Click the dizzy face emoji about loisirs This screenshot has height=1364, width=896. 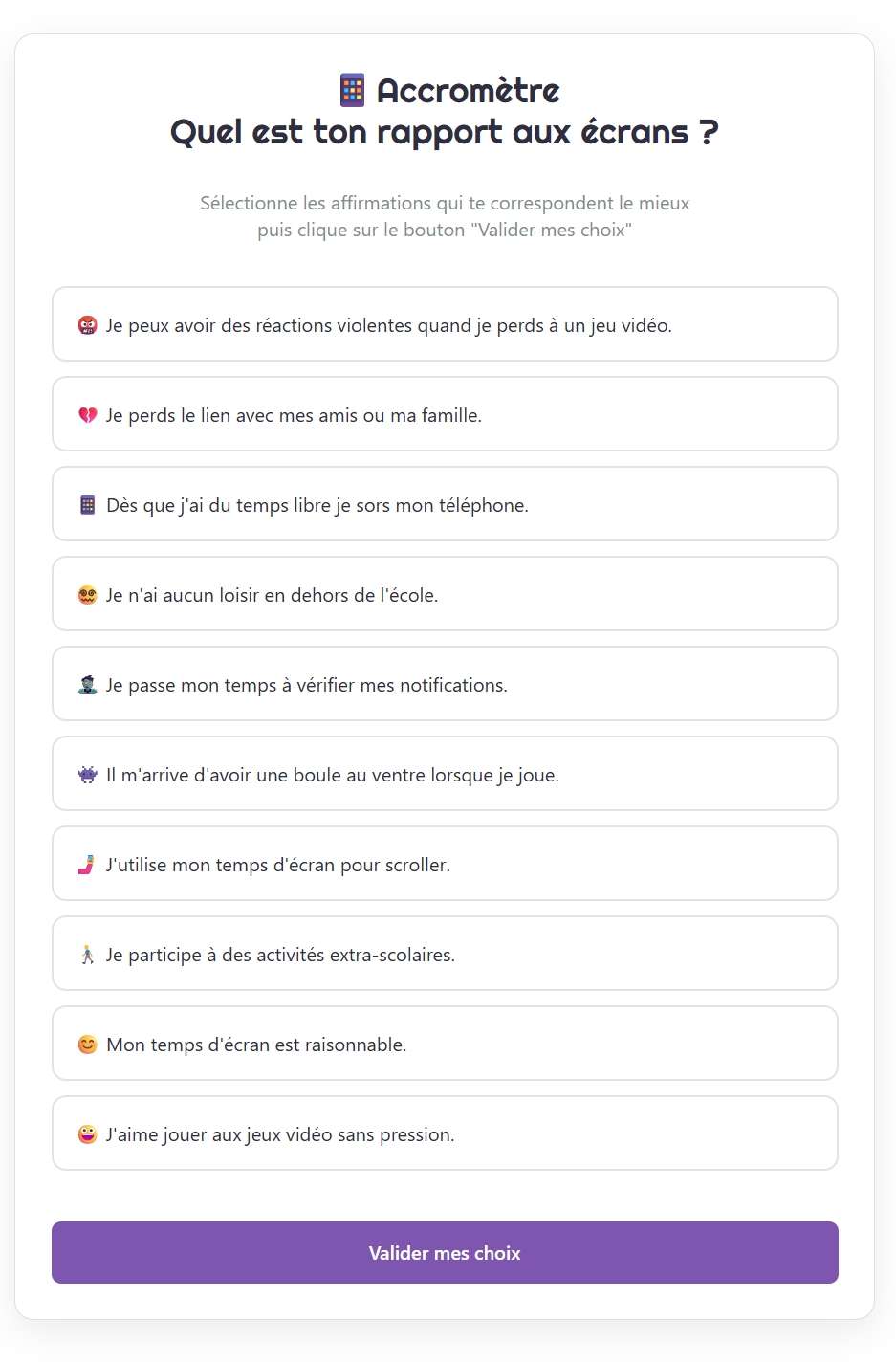point(87,594)
